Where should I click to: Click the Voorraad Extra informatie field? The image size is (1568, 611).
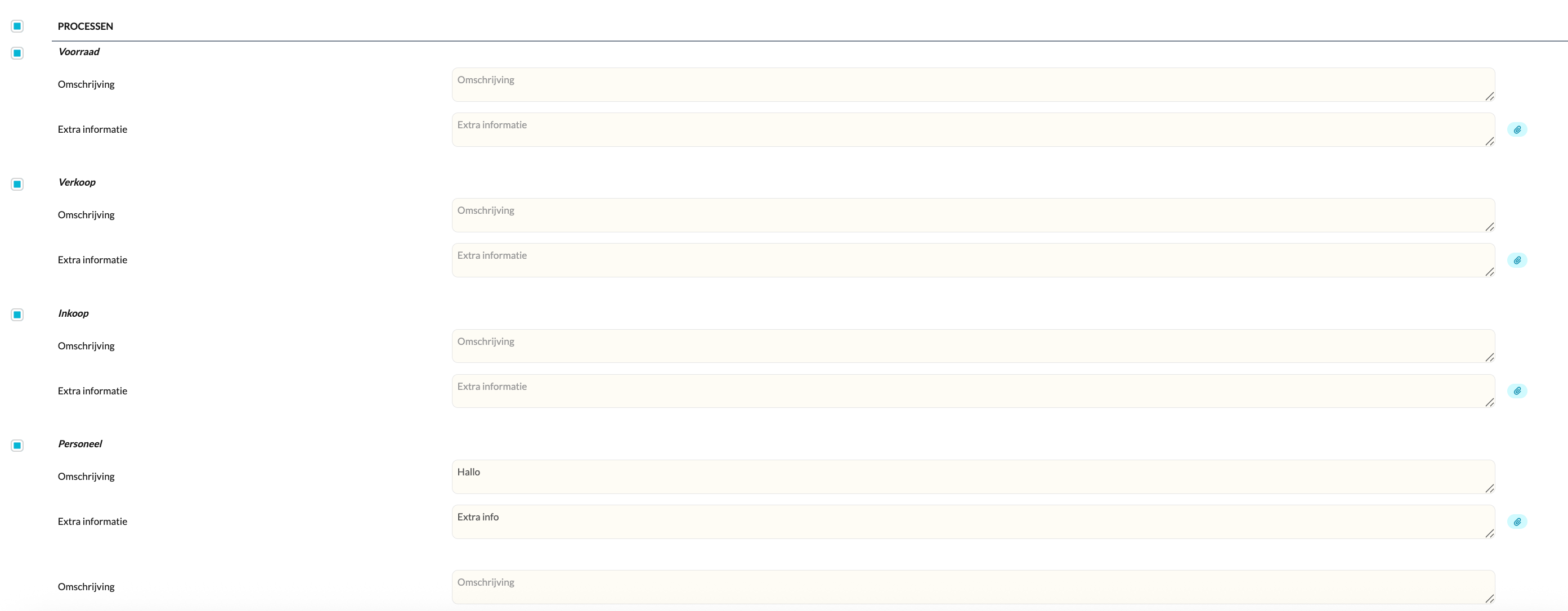pyautogui.click(x=973, y=129)
